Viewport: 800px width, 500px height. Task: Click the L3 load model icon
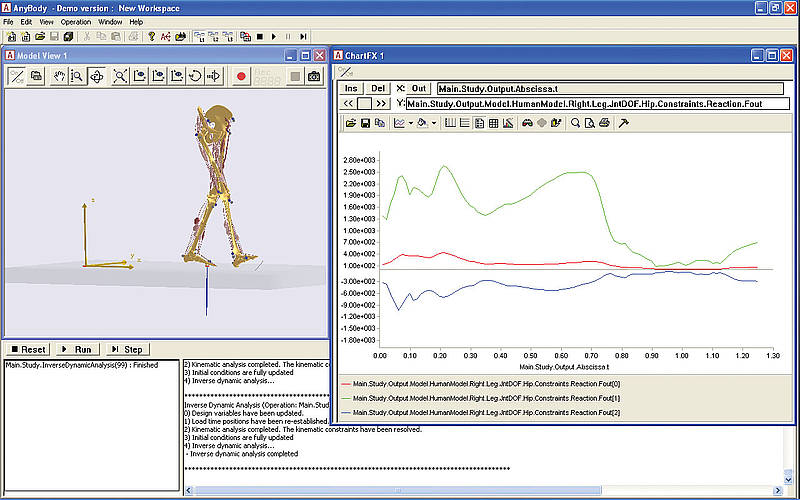click(228, 37)
